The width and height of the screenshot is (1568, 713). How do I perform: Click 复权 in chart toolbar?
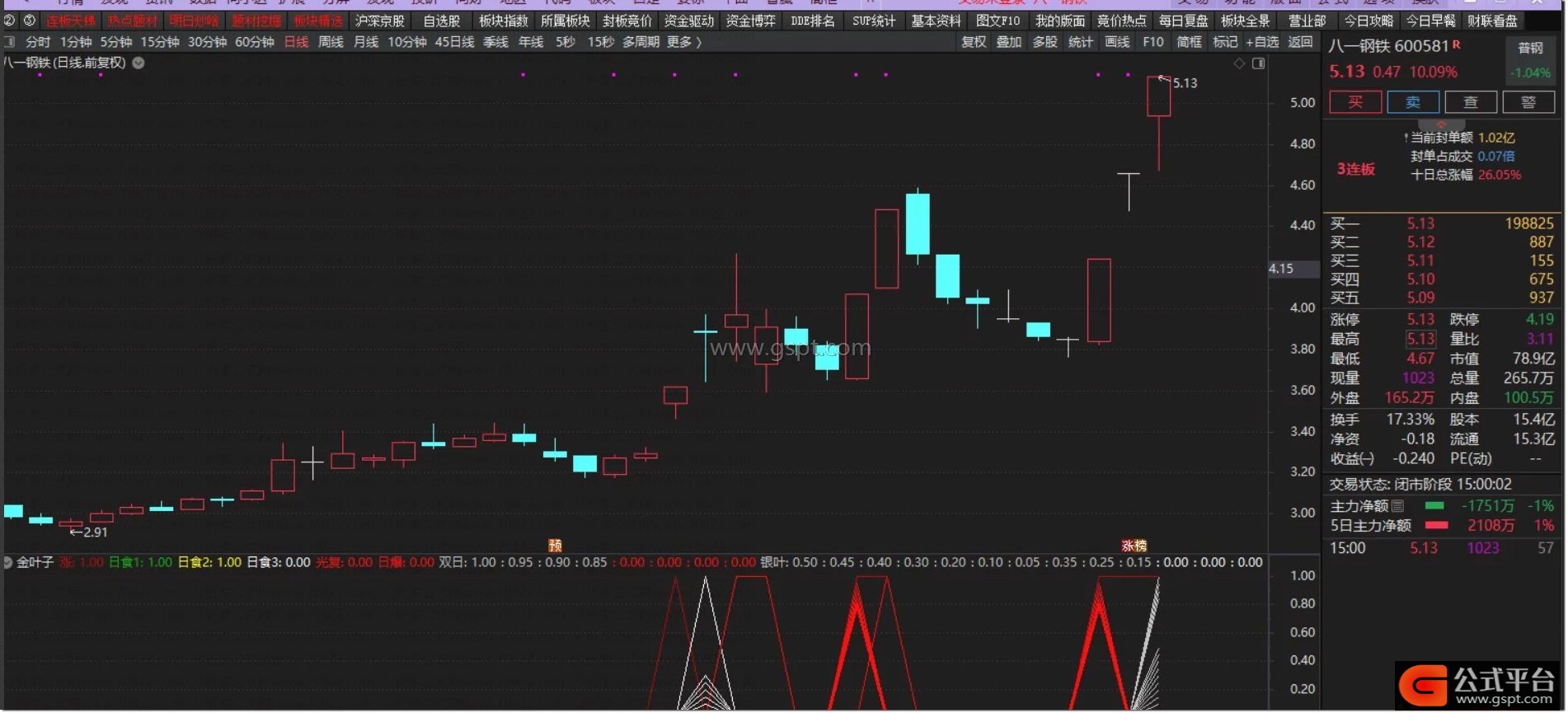974,42
